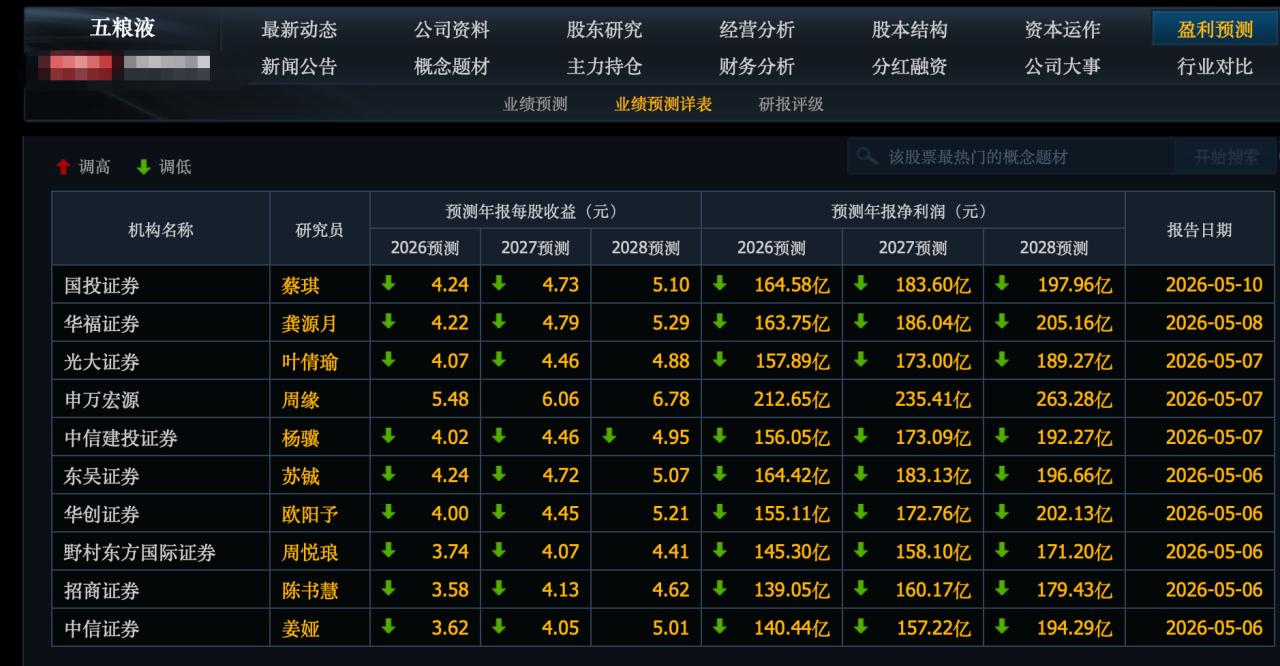Click the 研究员 column header

[x=320, y=229]
